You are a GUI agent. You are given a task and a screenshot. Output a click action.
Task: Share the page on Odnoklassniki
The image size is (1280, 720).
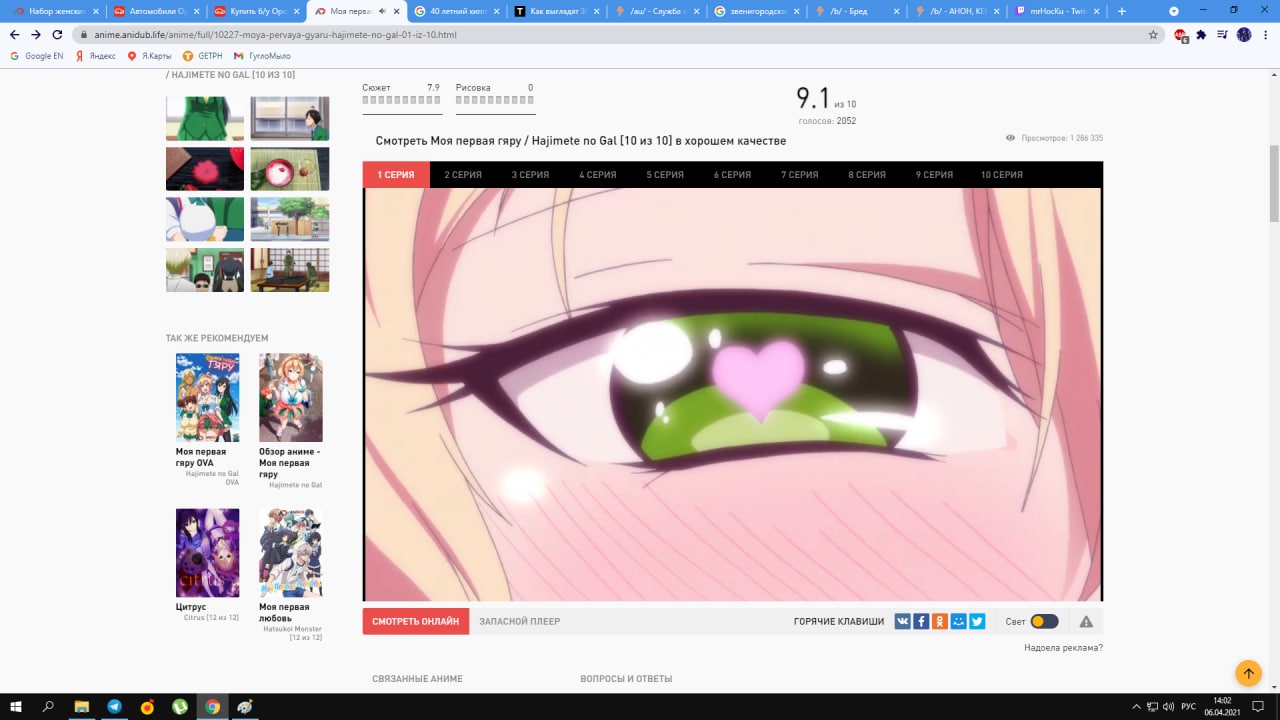(x=940, y=621)
